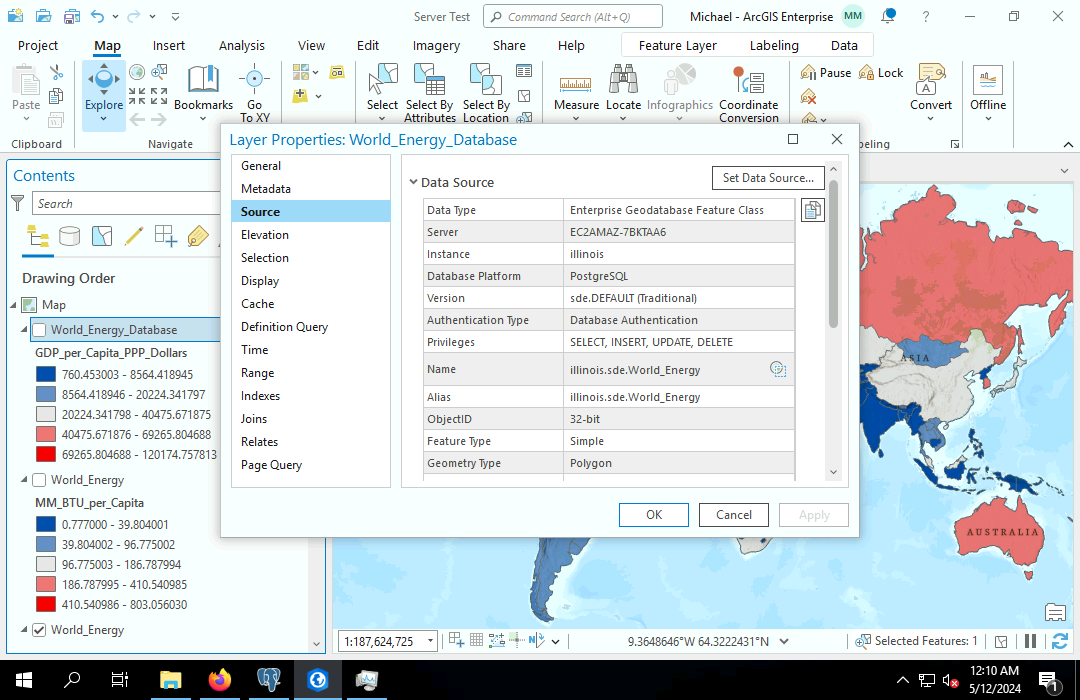Collapse the Map tree node

(x=14, y=305)
